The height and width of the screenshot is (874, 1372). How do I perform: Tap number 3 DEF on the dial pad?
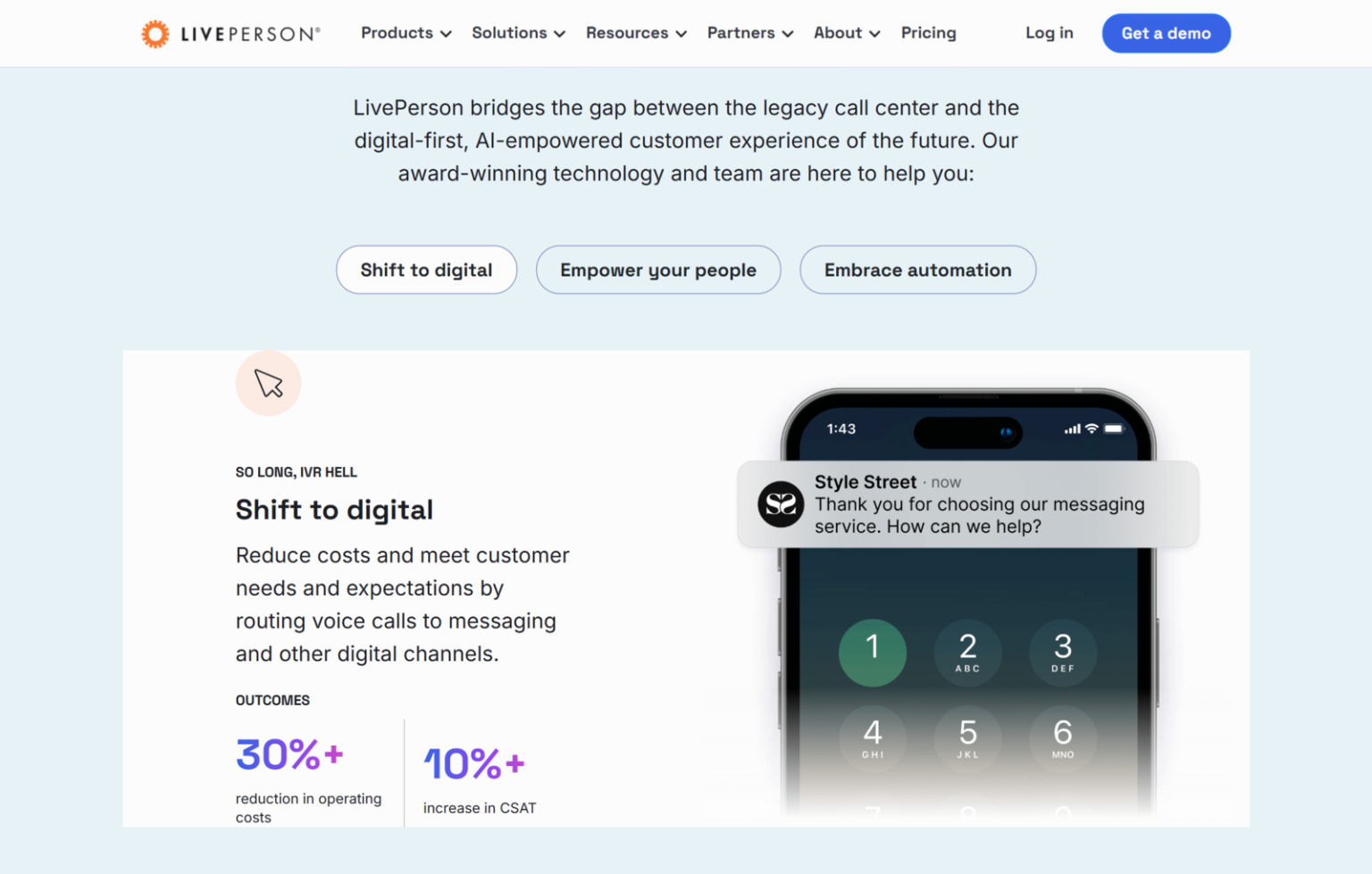1062,653
